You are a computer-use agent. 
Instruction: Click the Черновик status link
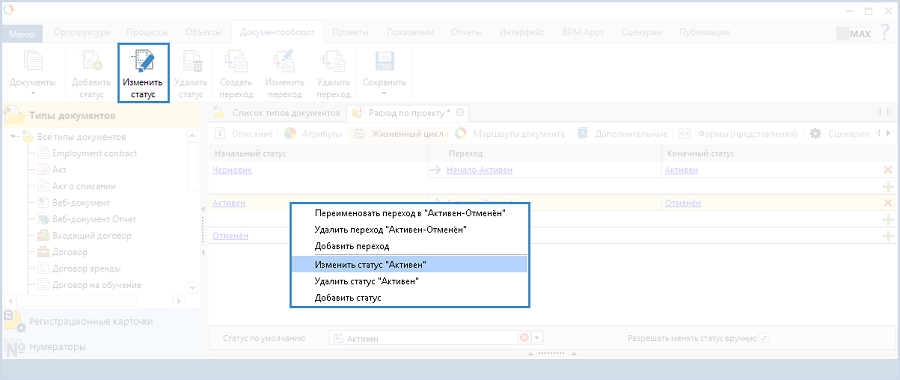(x=232, y=170)
